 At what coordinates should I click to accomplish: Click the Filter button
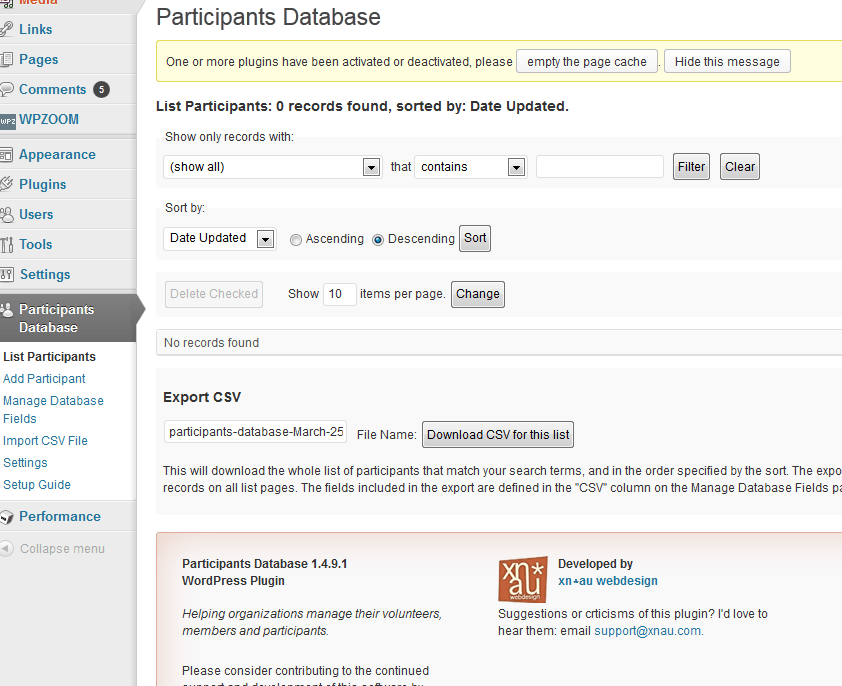[x=691, y=167]
